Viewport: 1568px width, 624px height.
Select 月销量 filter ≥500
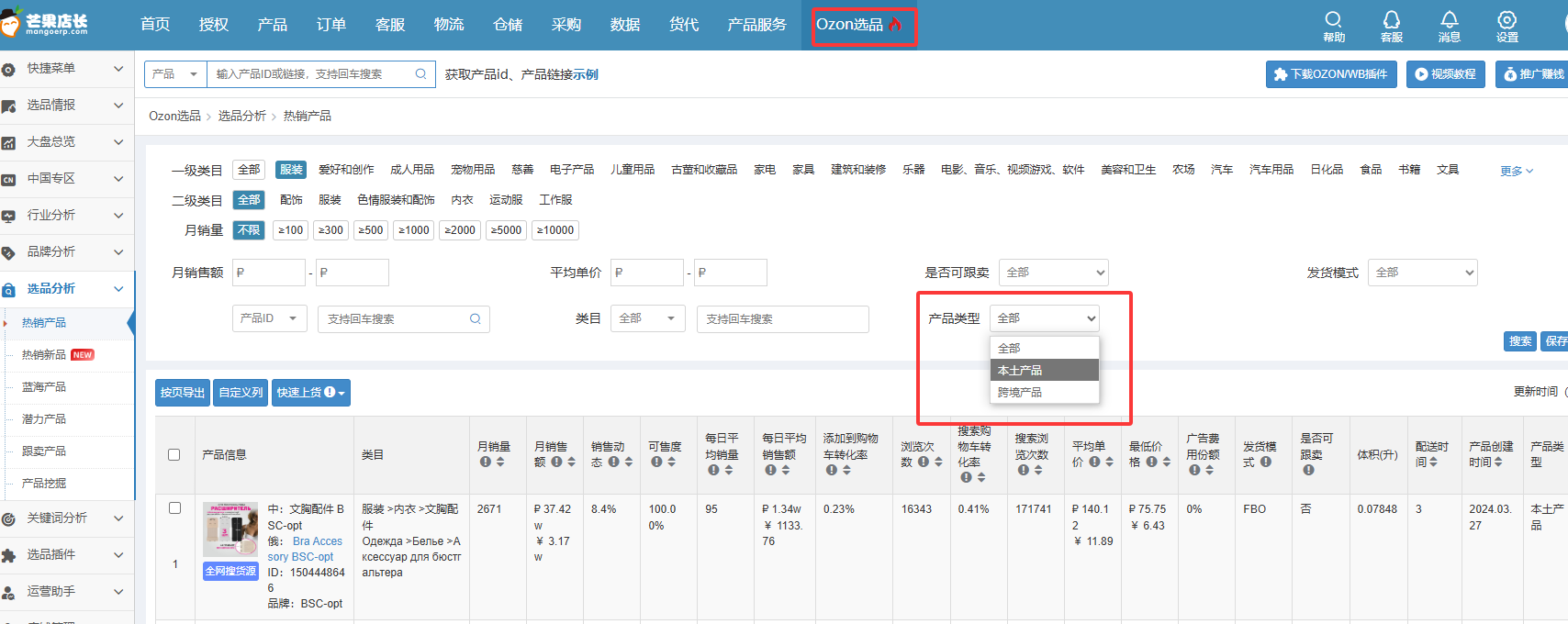pyautogui.click(x=371, y=230)
